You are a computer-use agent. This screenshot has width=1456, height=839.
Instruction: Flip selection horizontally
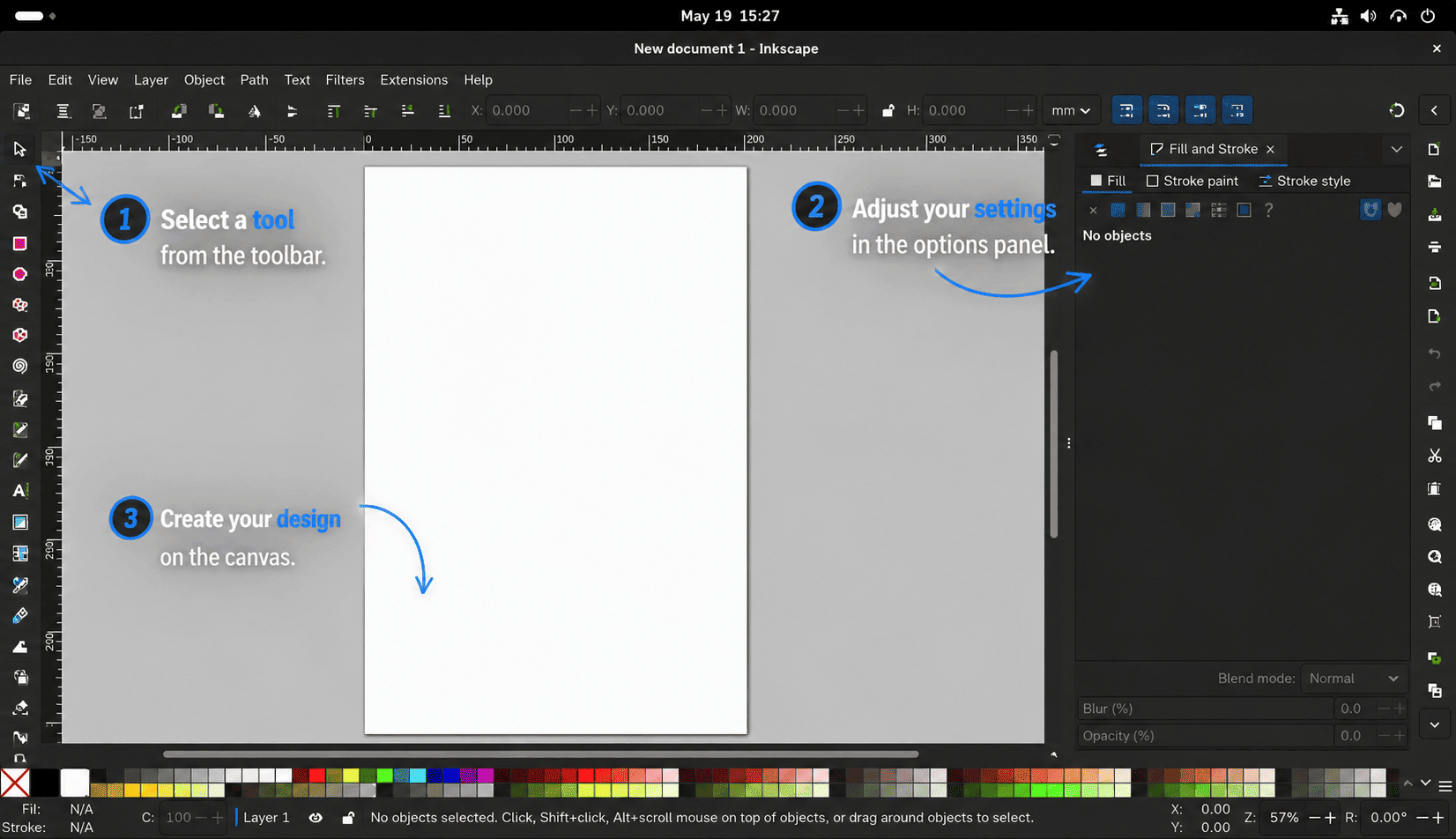pyautogui.click(x=254, y=111)
